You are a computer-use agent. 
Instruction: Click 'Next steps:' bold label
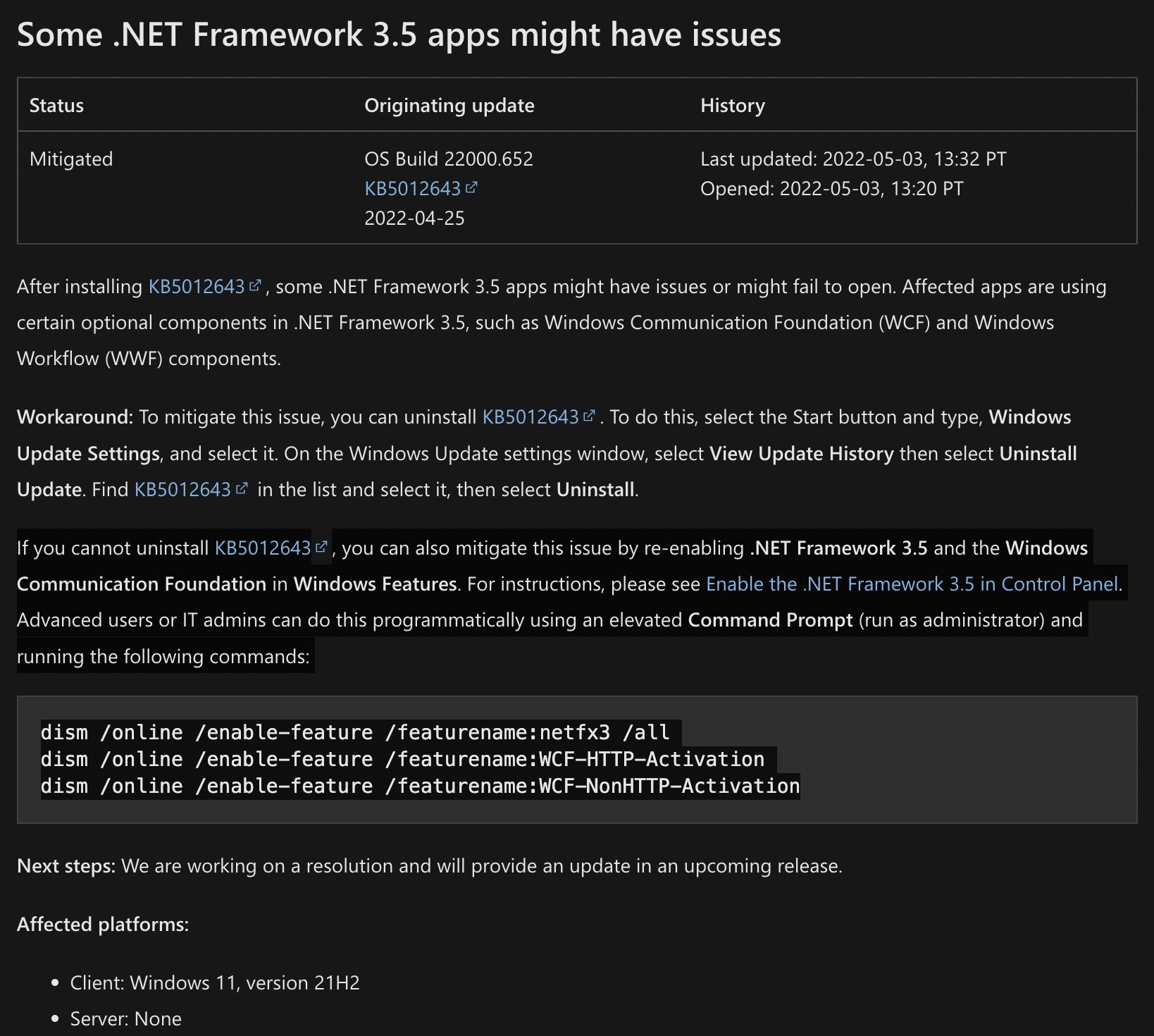click(x=66, y=866)
